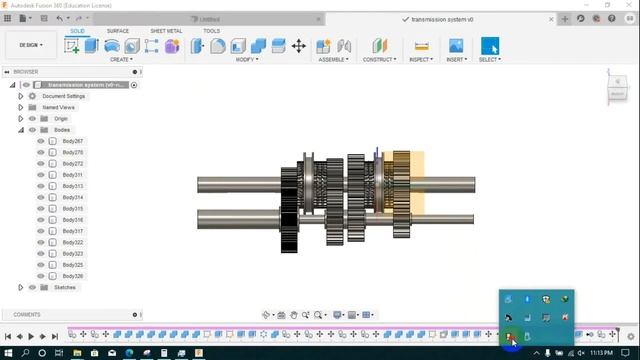Select the Measure ruler tool
Image resolution: width=640 pixels, height=360 pixels.
point(421,46)
